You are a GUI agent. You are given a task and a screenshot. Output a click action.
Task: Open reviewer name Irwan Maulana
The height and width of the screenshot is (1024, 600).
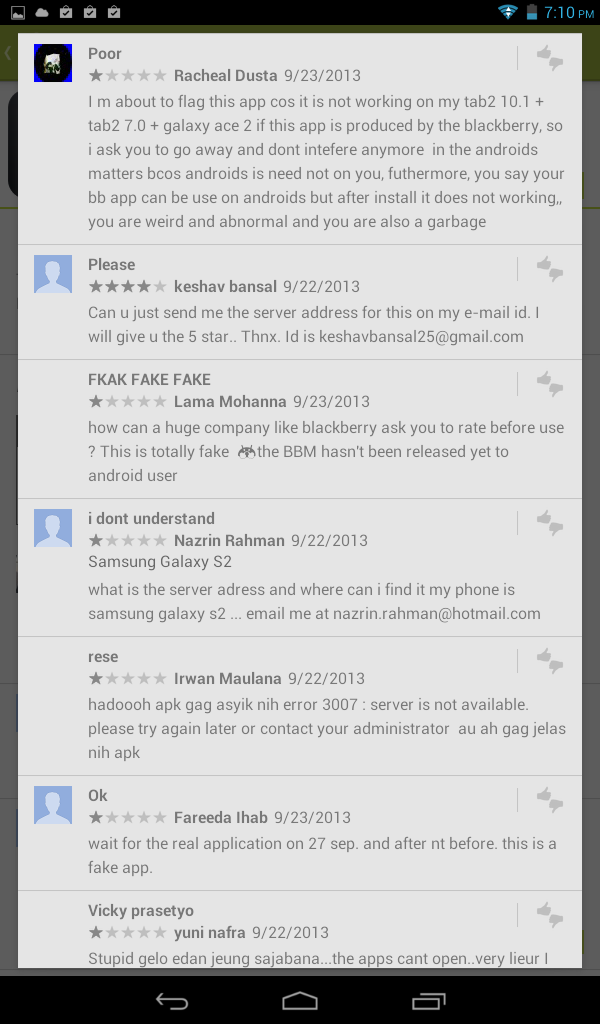(x=227, y=679)
